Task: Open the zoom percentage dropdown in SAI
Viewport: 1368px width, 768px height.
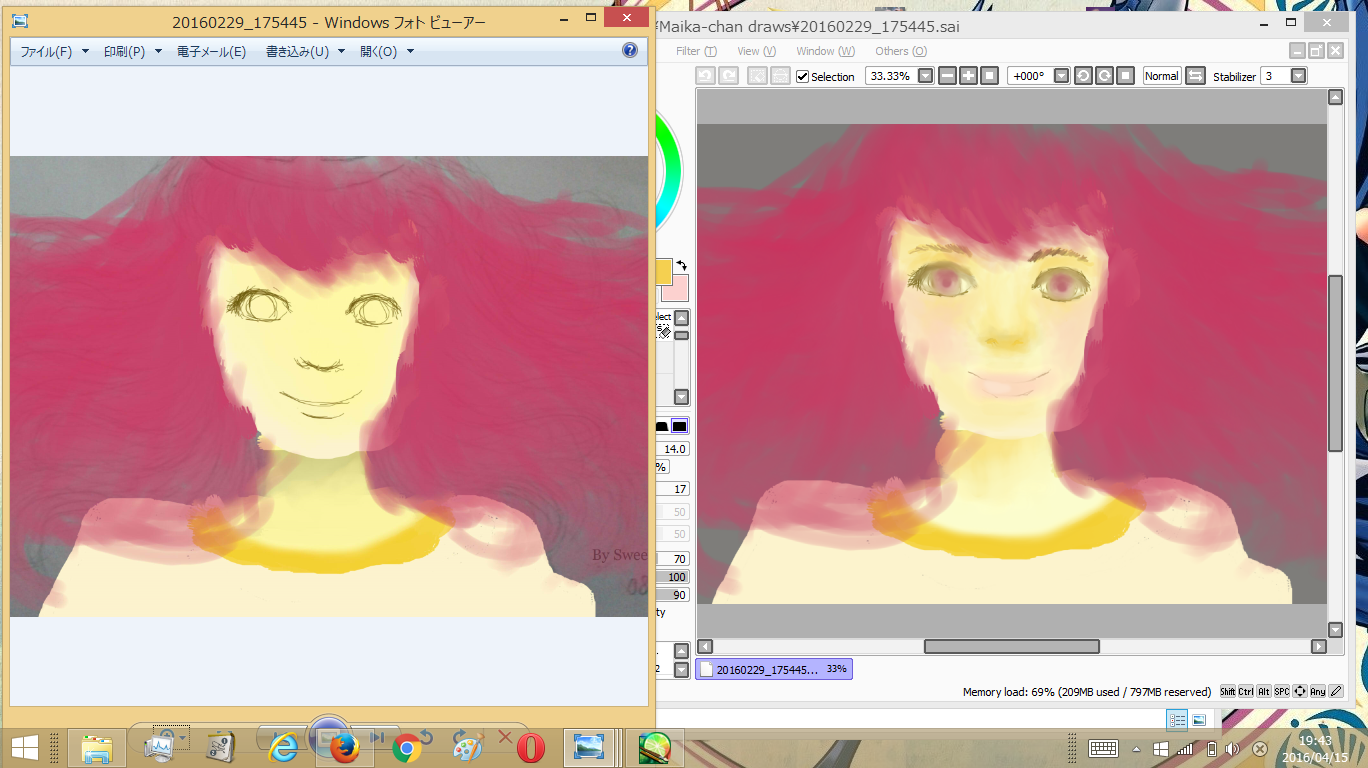Action: tap(926, 76)
